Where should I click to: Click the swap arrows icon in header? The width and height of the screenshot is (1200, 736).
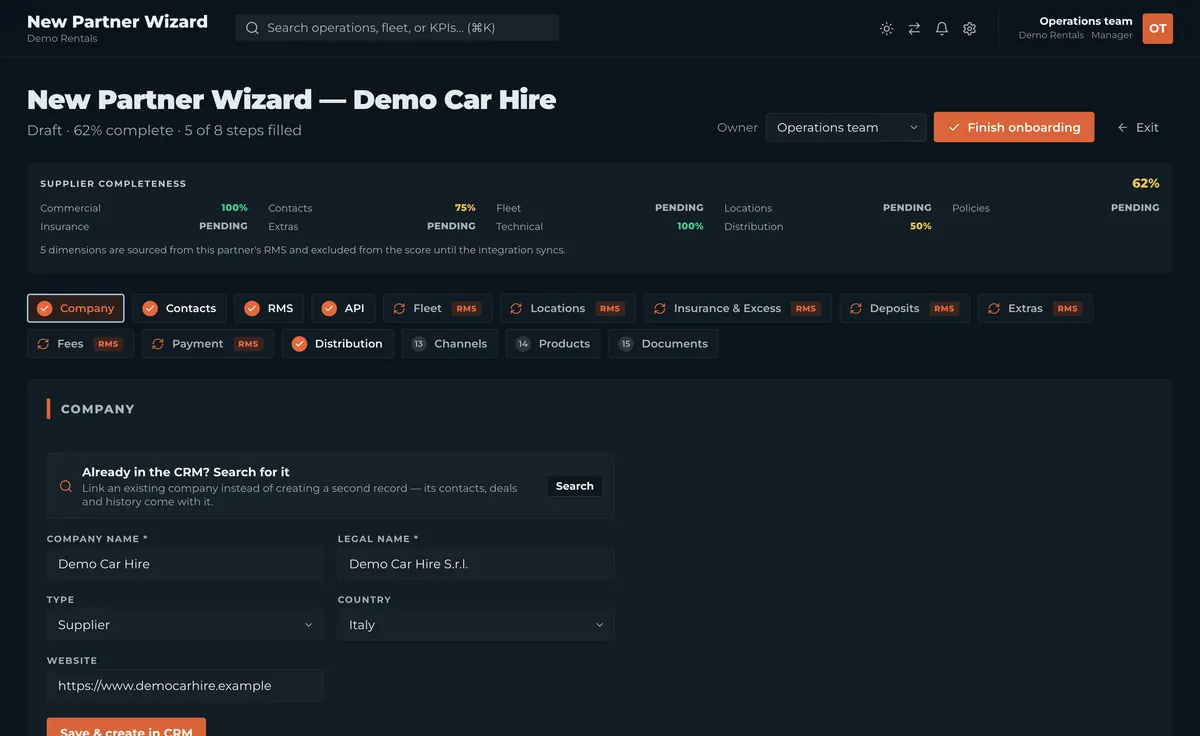point(914,29)
